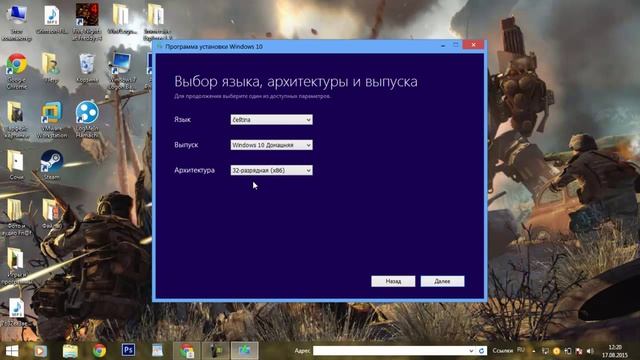Show hidden system tray icons
This screenshot has height=360, width=640.
pos(534,351)
